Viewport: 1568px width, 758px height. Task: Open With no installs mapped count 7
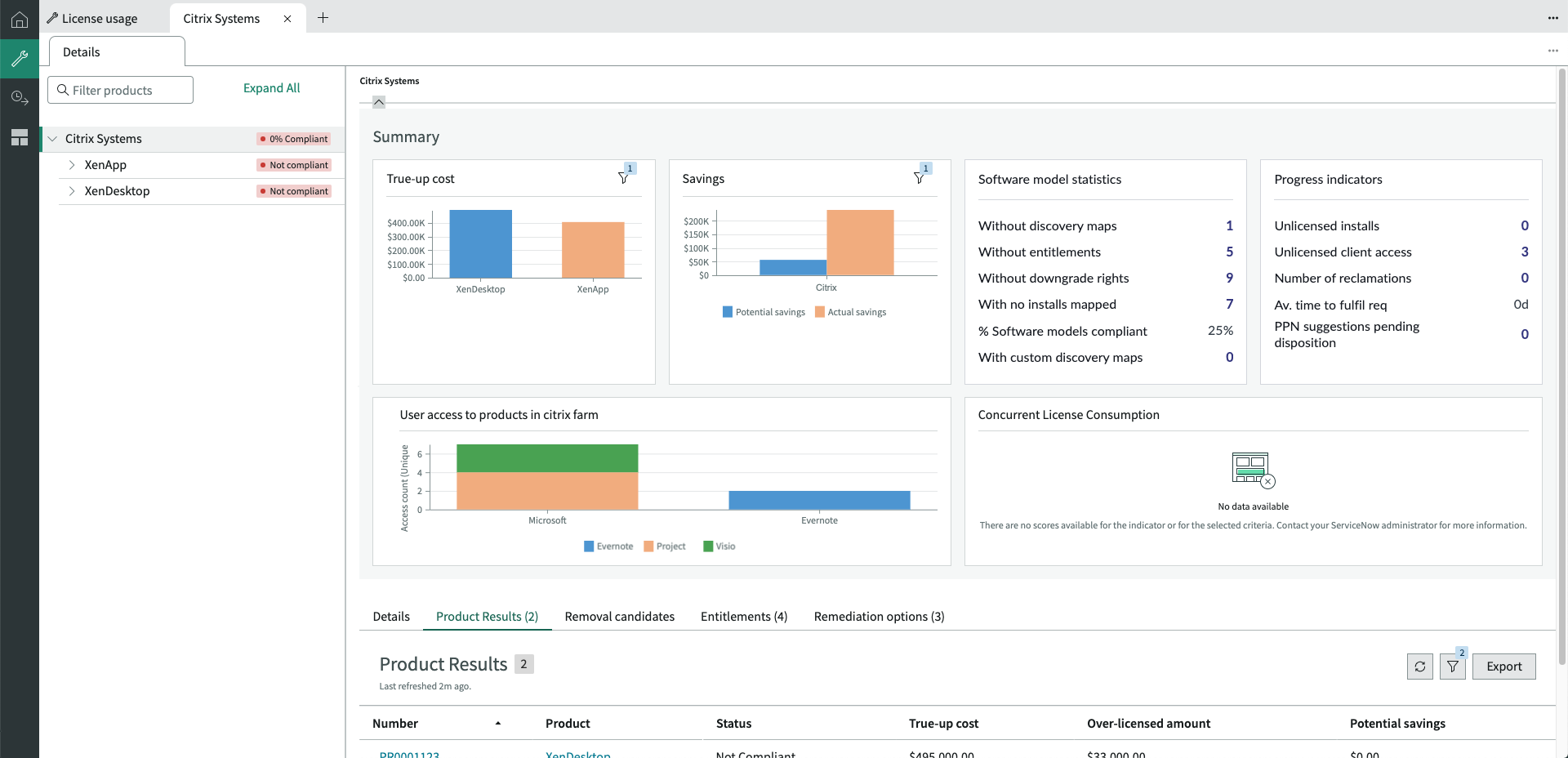point(1229,304)
